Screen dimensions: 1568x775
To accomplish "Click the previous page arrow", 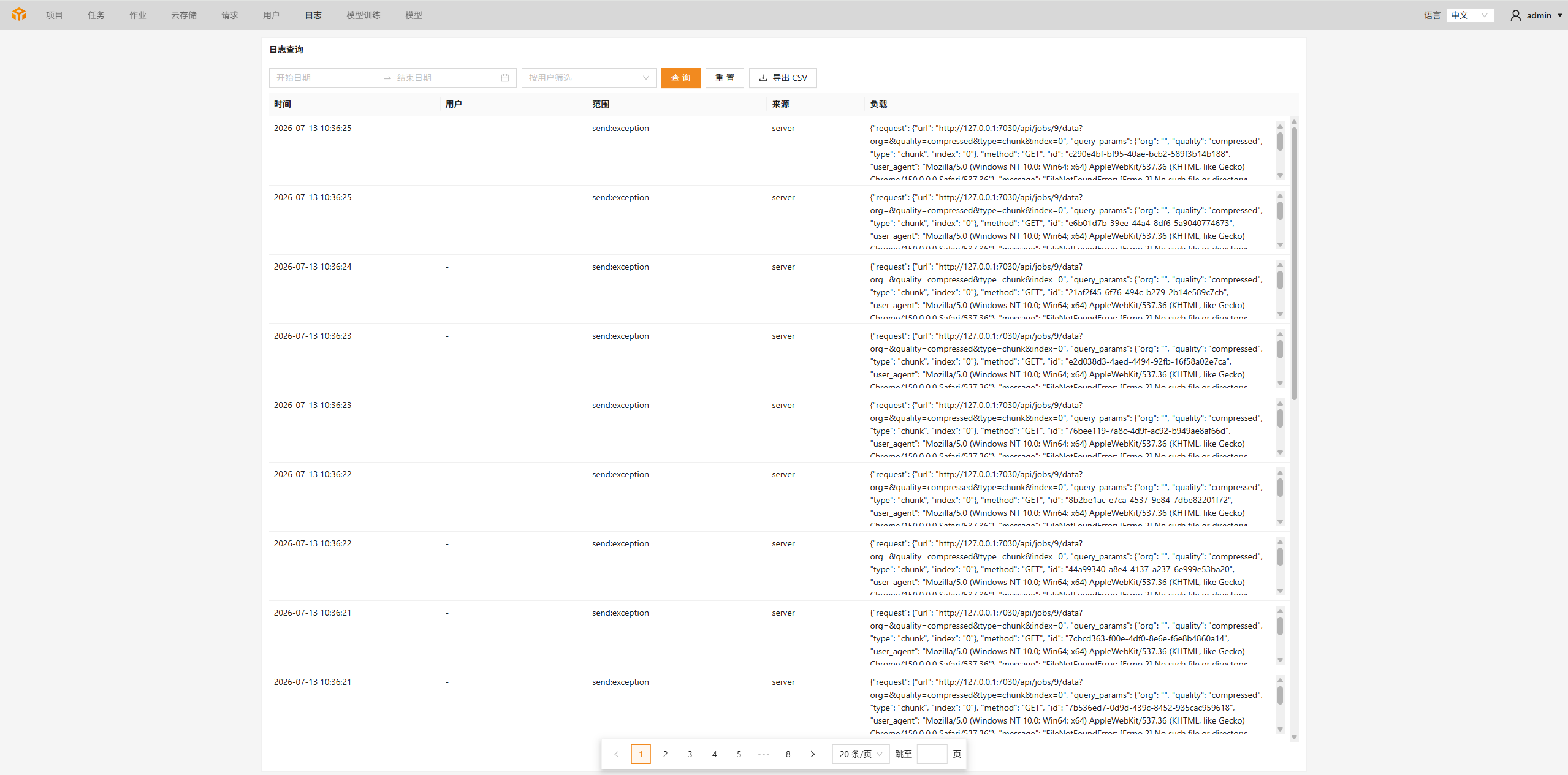I will (617, 754).
